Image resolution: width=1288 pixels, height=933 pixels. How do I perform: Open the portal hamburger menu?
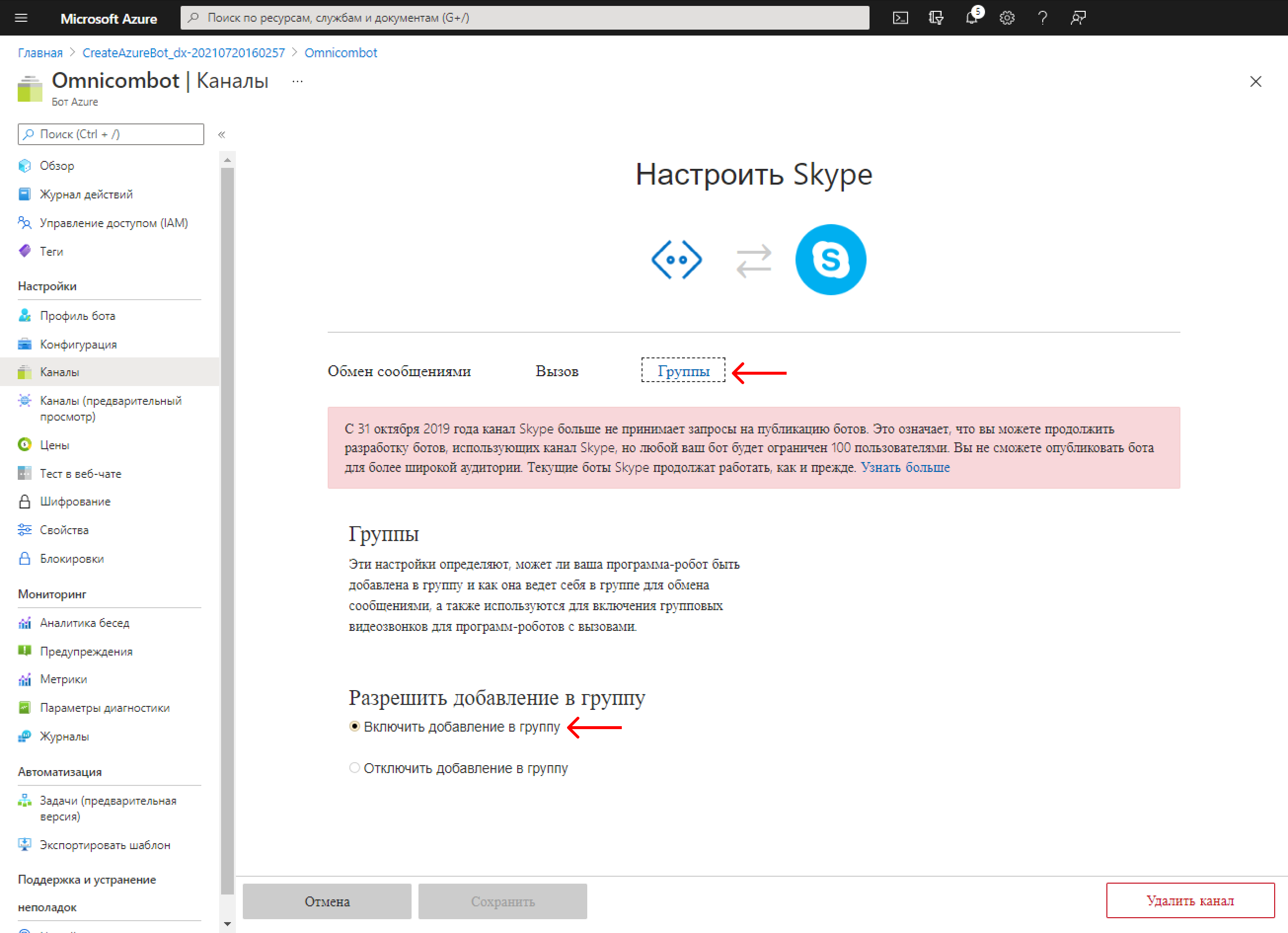(x=21, y=18)
